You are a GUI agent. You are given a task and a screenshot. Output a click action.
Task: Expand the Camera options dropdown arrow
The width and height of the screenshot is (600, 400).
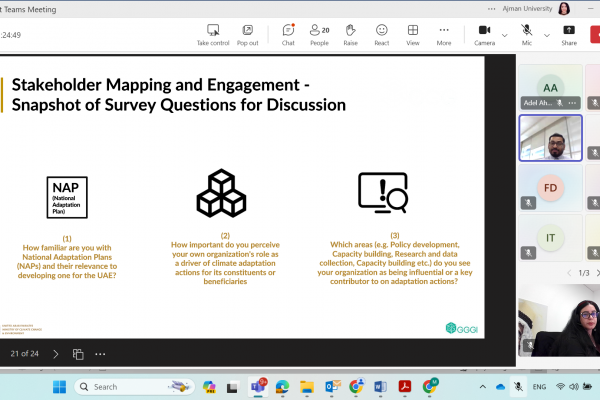point(503,34)
